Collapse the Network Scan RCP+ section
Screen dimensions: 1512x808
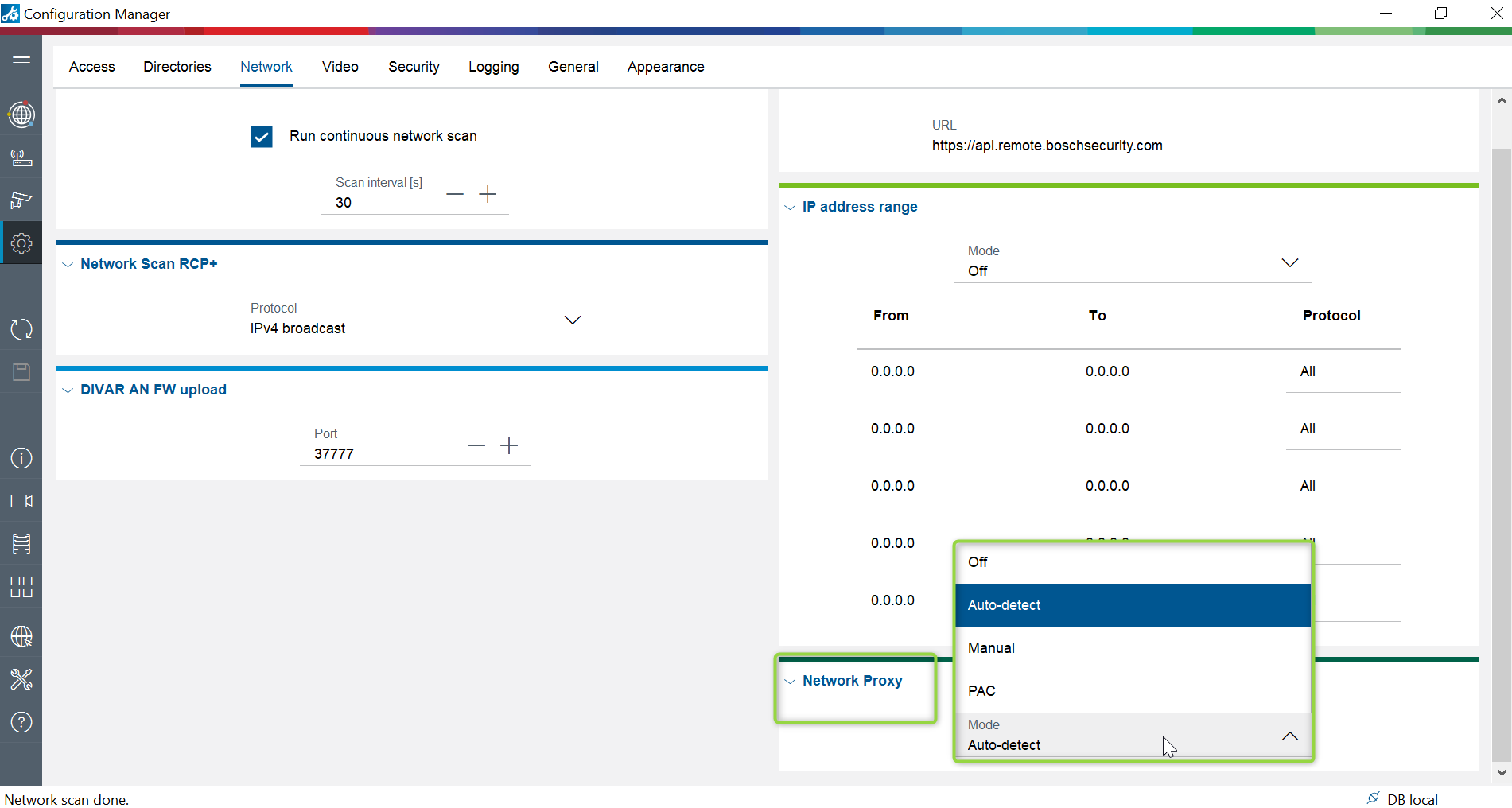68,265
